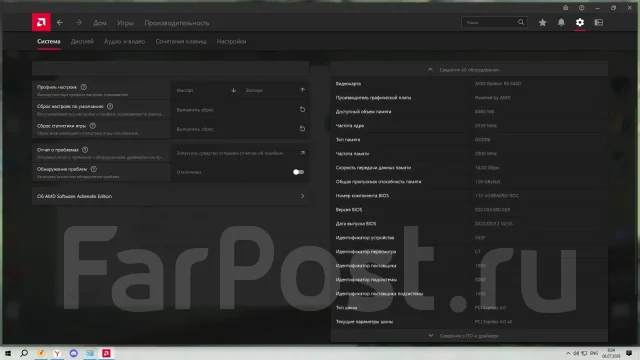The height and width of the screenshot is (360, 640).
Task: Open the Windows action center icon
Action: tap(629, 353)
